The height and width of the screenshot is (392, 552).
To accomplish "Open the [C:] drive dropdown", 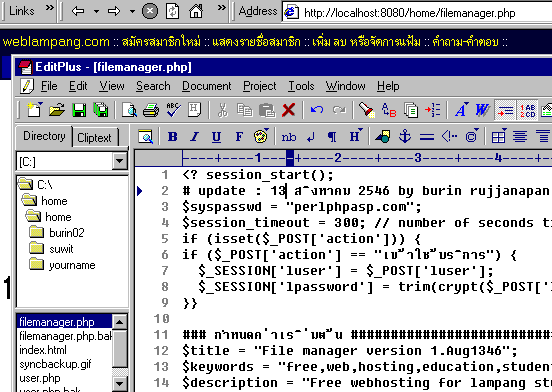I will (120, 162).
